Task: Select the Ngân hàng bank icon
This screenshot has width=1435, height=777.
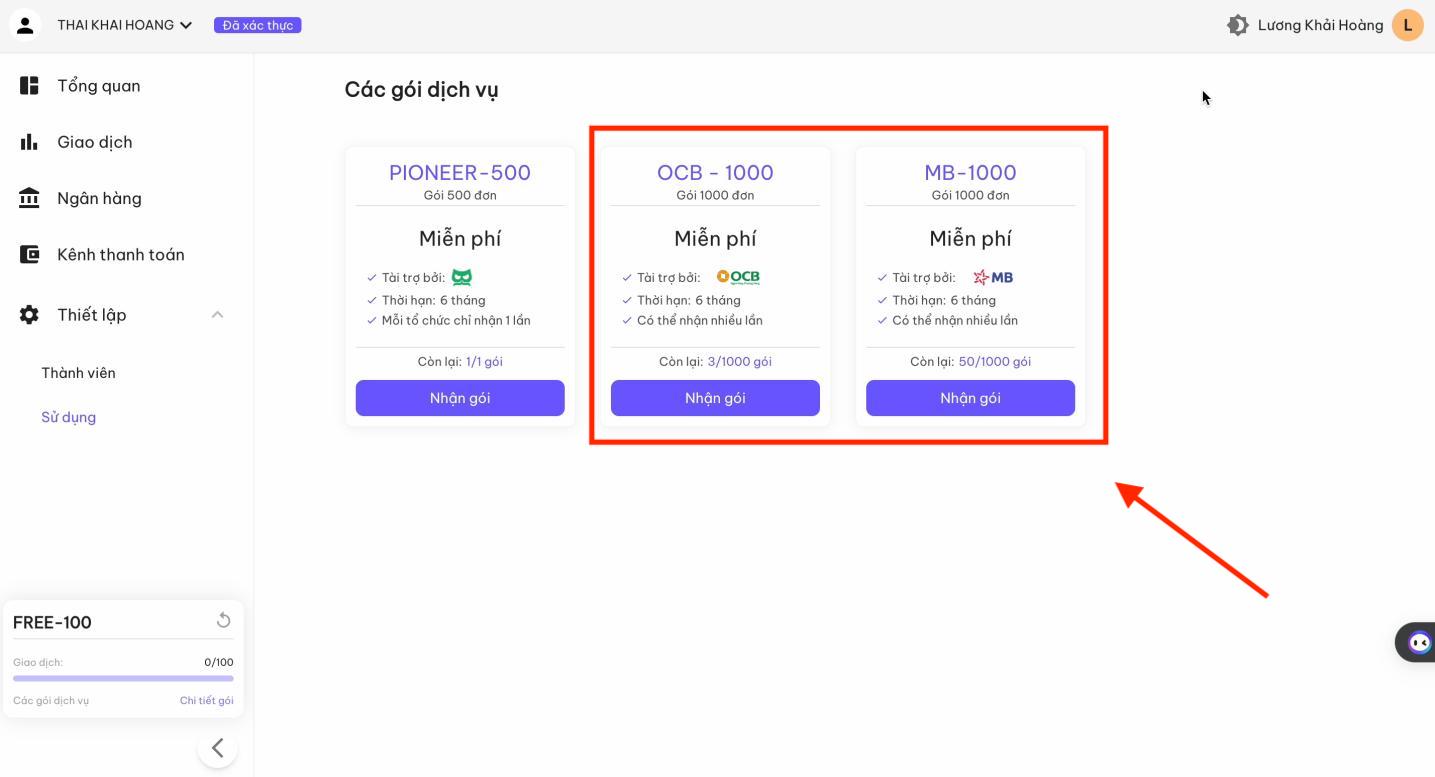Action: [29, 198]
